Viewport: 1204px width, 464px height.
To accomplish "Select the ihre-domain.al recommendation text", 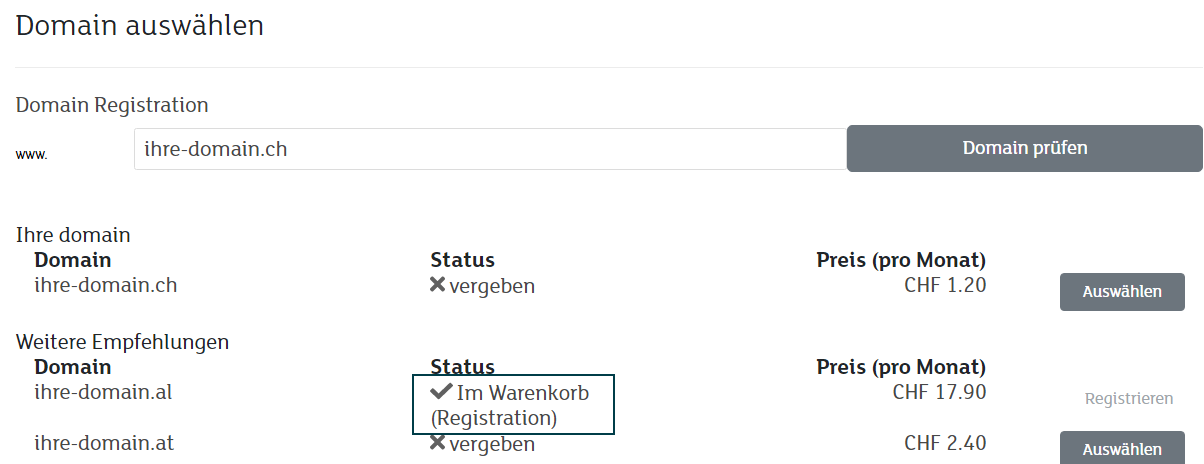I will pyautogui.click(x=103, y=392).
